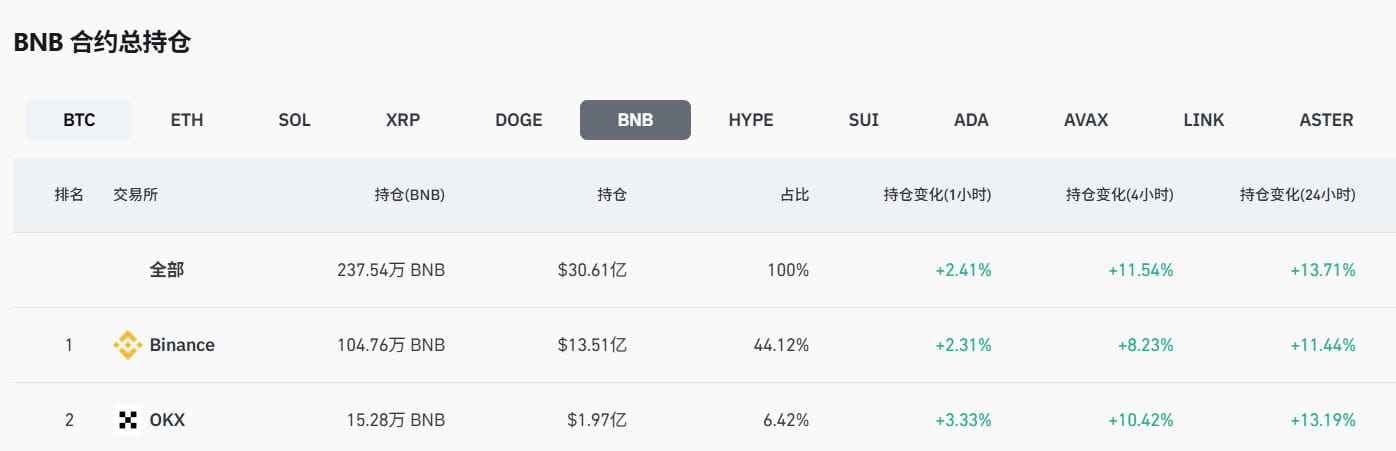The height and width of the screenshot is (451, 1396).
Task: Open the SOL coin tab
Action: 295,120
